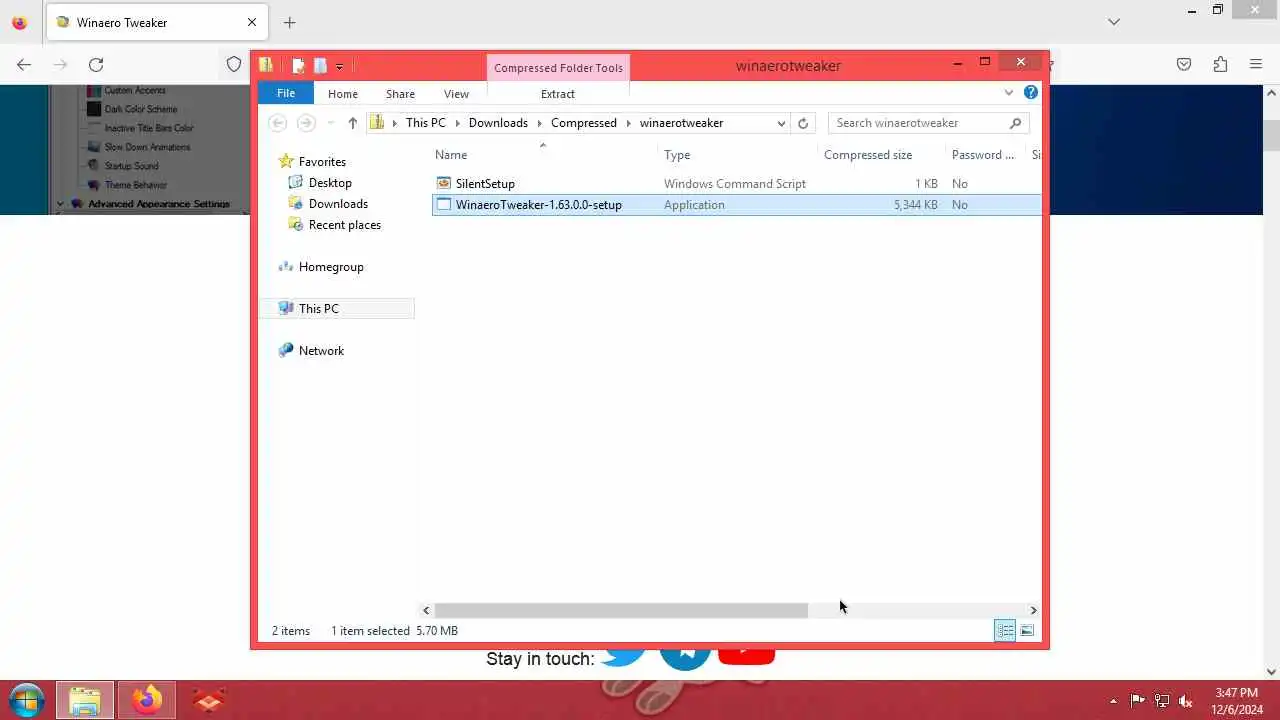
Task: Click the Explorer Forward navigation arrow
Action: tap(306, 123)
